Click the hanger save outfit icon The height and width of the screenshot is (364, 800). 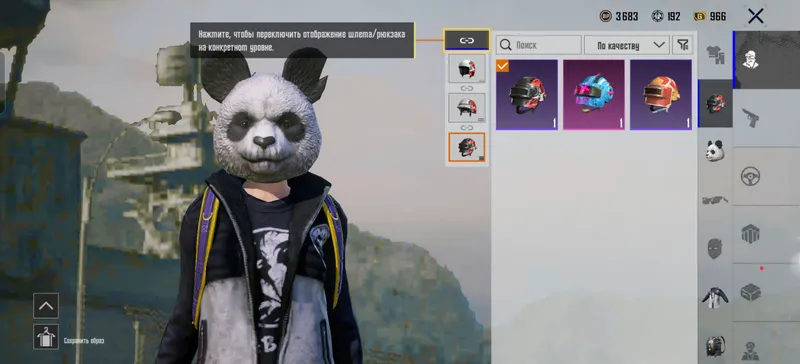click(x=46, y=337)
